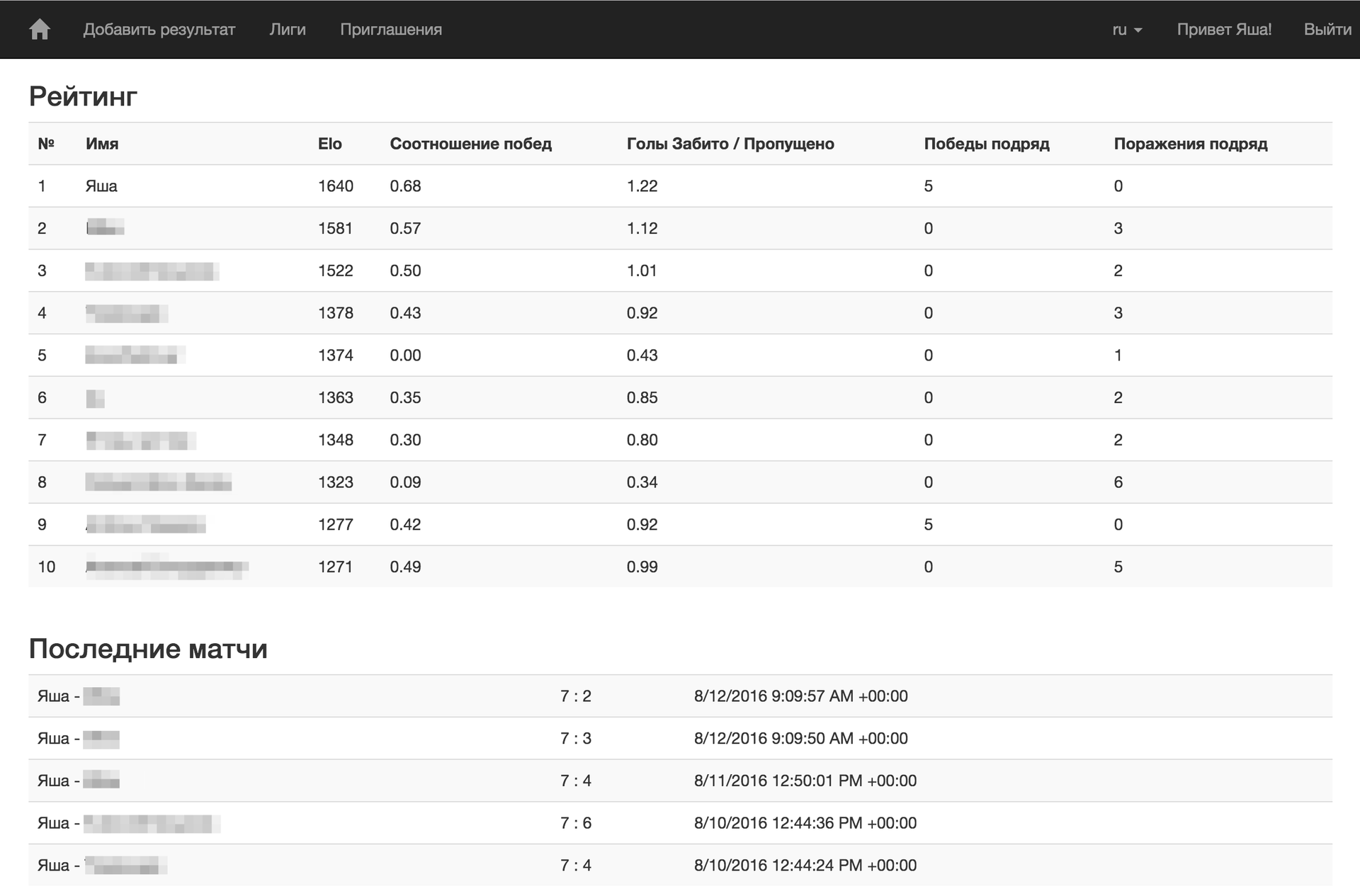
Task: Open the Лиги menu item
Action: [x=288, y=29]
